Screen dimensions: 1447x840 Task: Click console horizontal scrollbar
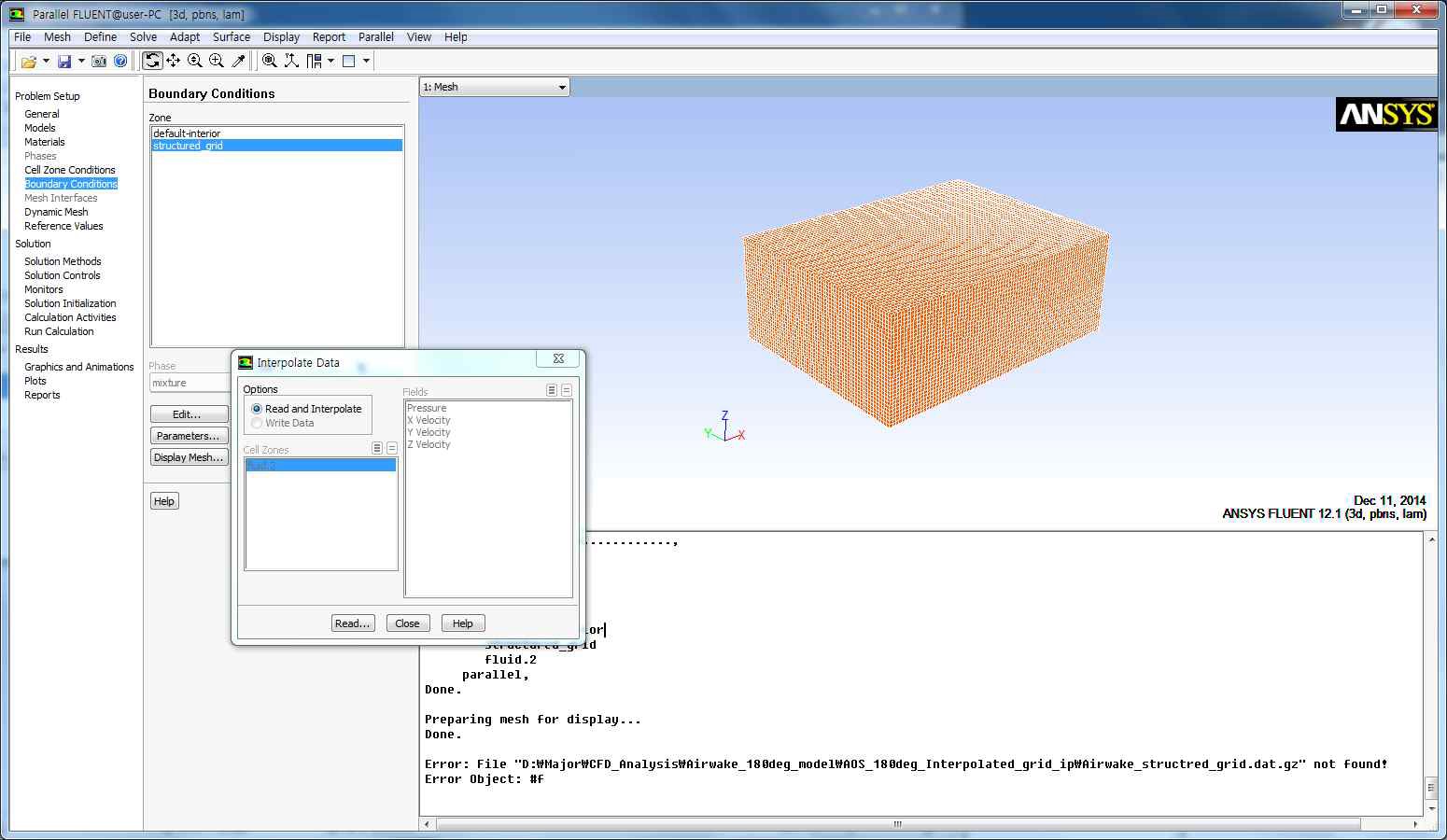pyautogui.click(x=897, y=824)
